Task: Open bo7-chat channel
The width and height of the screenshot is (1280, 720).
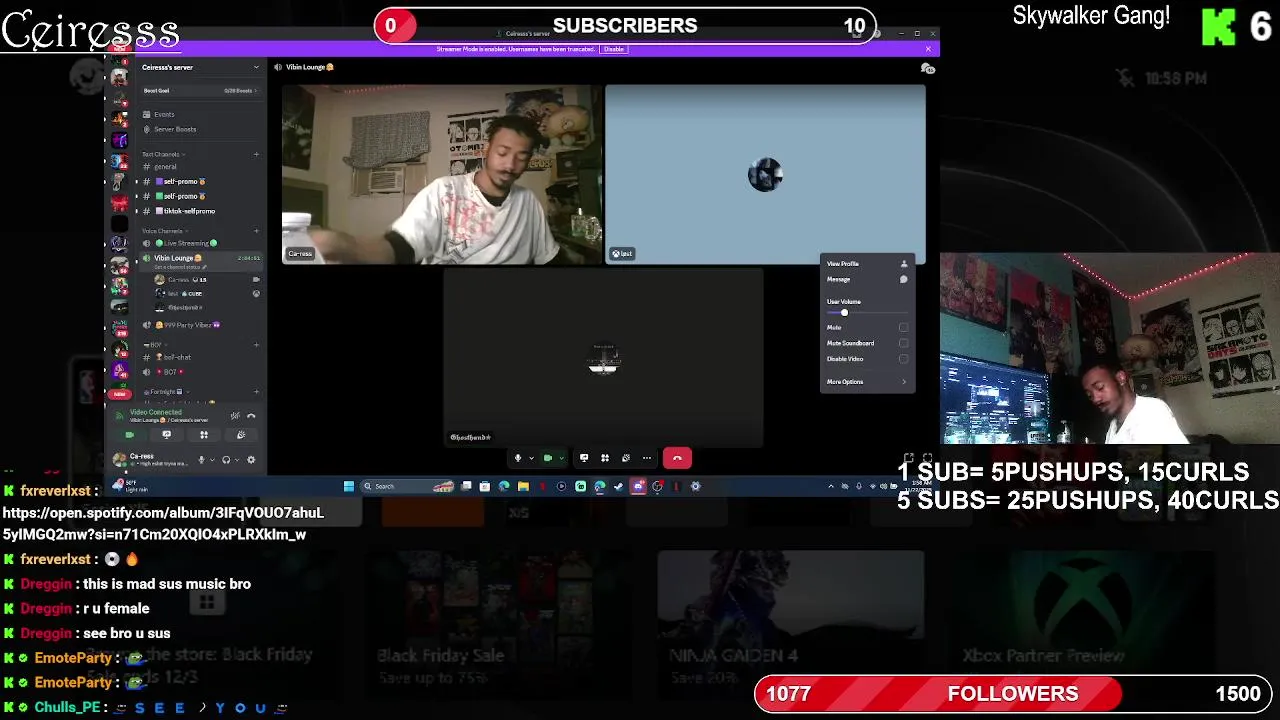Action: [x=200, y=357]
